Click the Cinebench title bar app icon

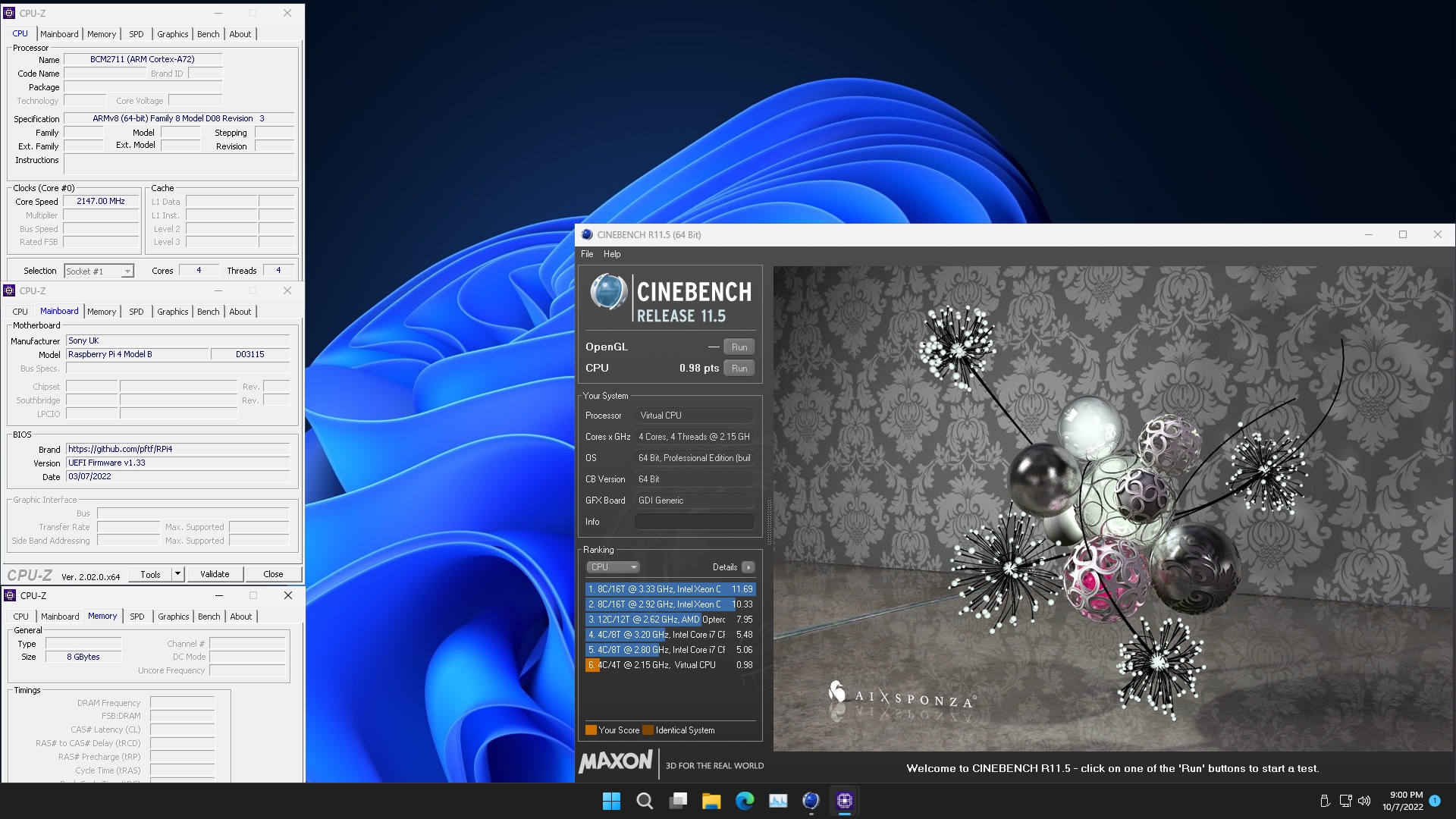[587, 234]
